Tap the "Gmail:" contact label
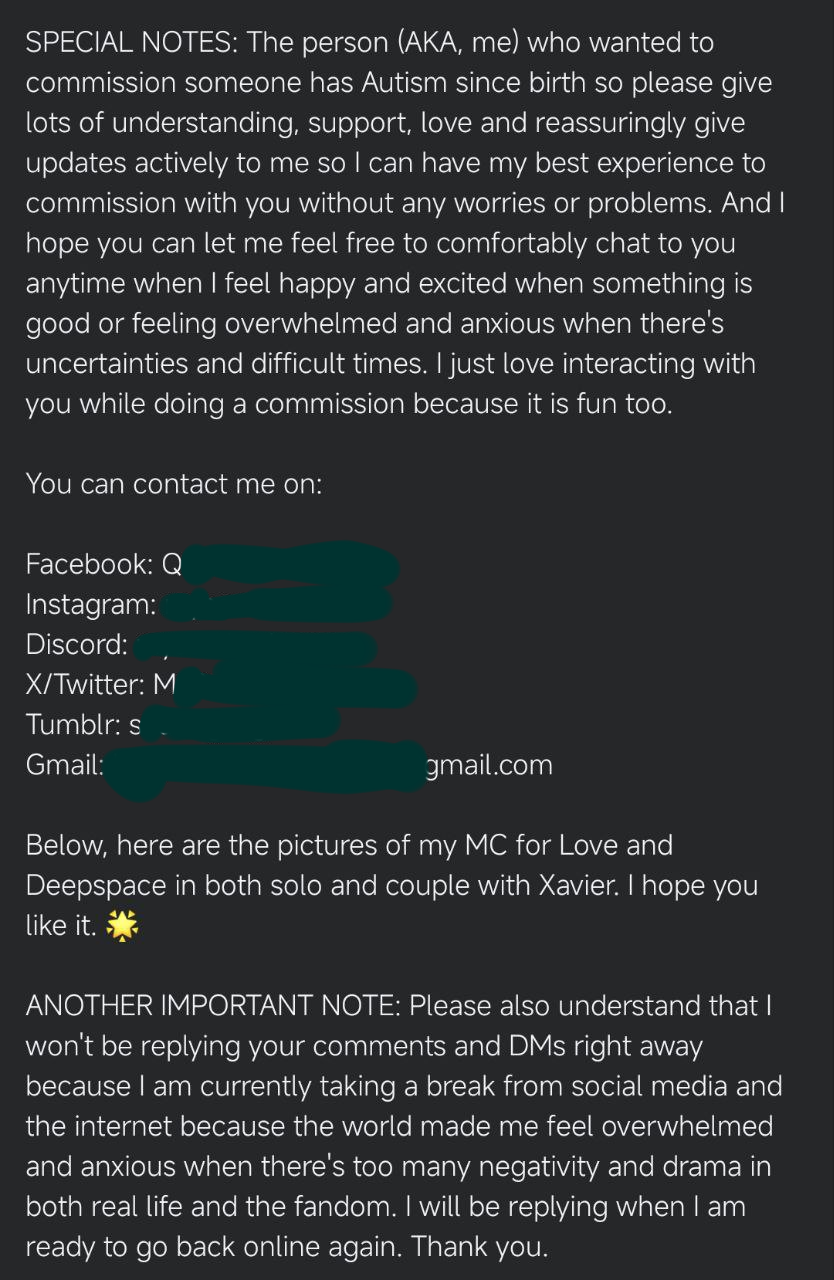Viewport: 834px width, 1280px height. coord(65,765)
